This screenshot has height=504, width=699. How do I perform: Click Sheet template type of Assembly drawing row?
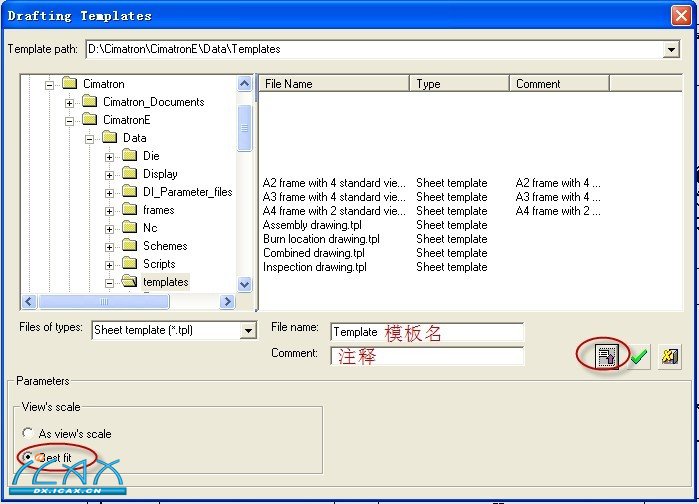[x=452, y=225]
